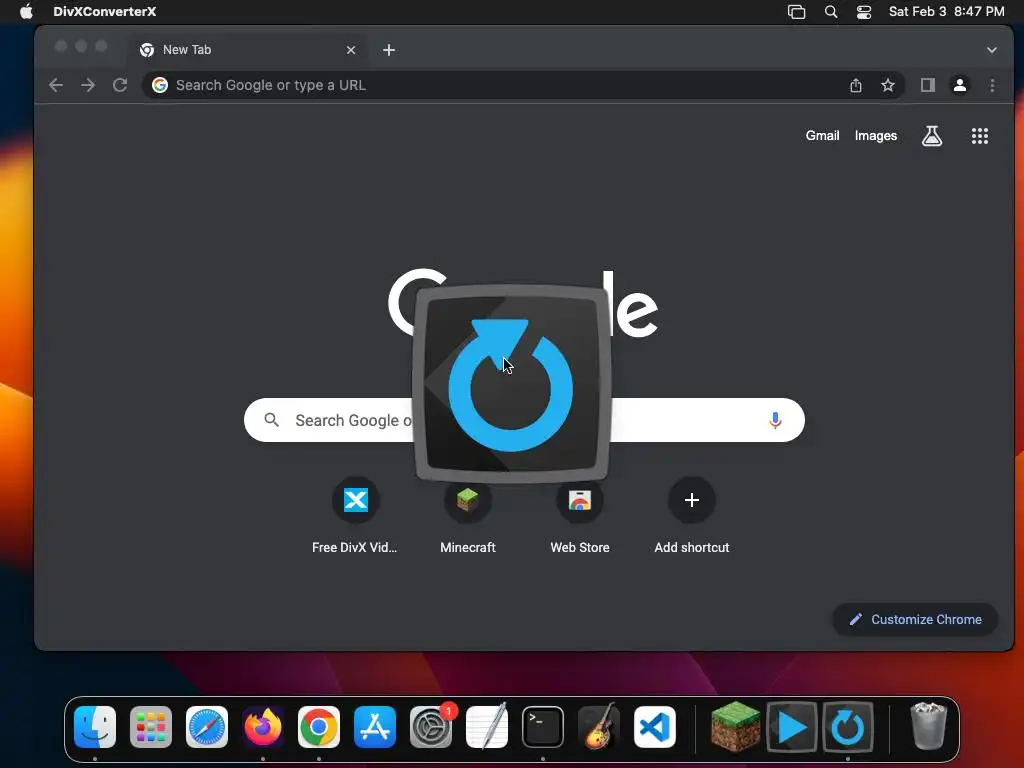Open DivXConverterX menu bar item

pyautogui.click(x=104, y=11)
